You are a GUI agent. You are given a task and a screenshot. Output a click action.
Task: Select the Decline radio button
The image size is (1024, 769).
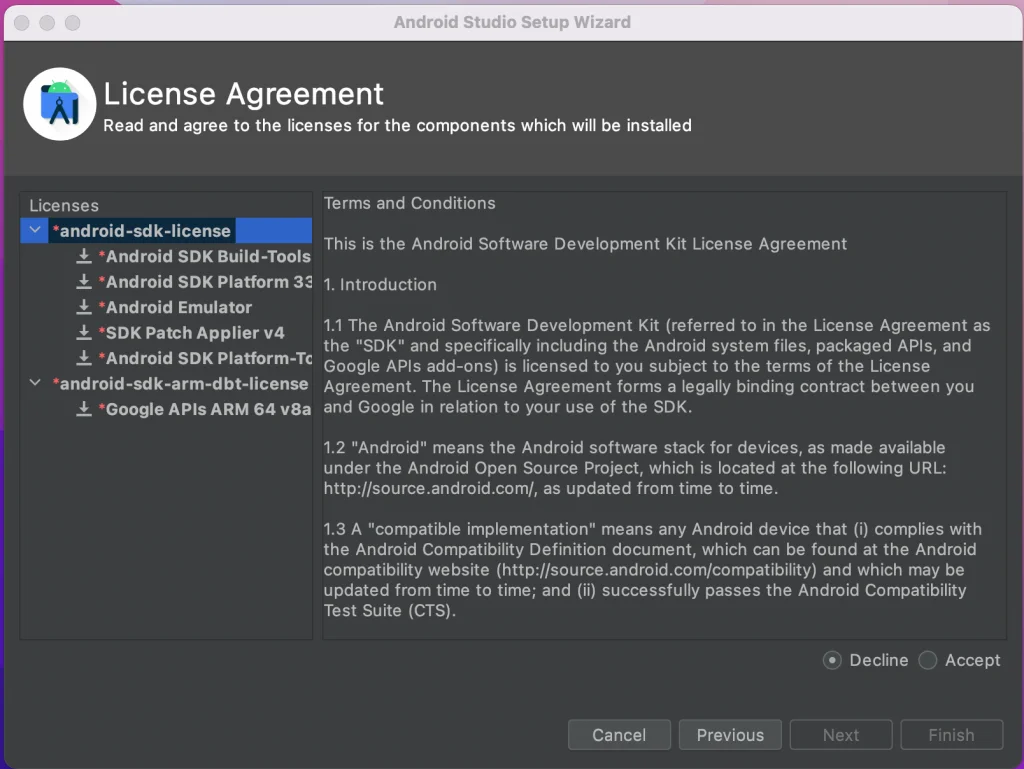point(832,661)
